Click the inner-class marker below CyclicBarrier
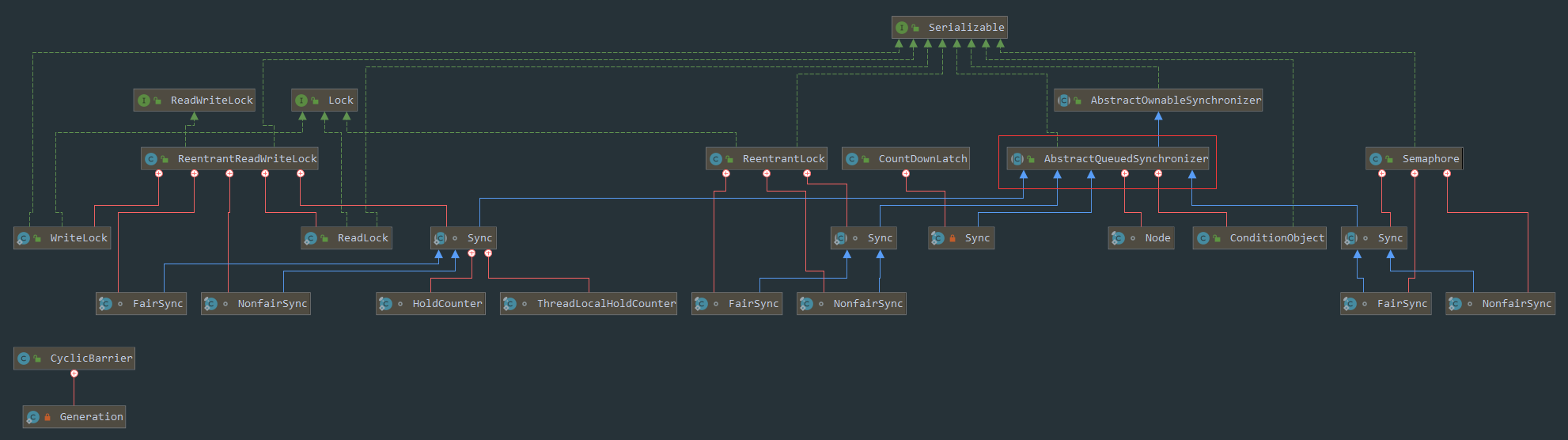This screenshot has height=440, width=1568. pos(74,374)
